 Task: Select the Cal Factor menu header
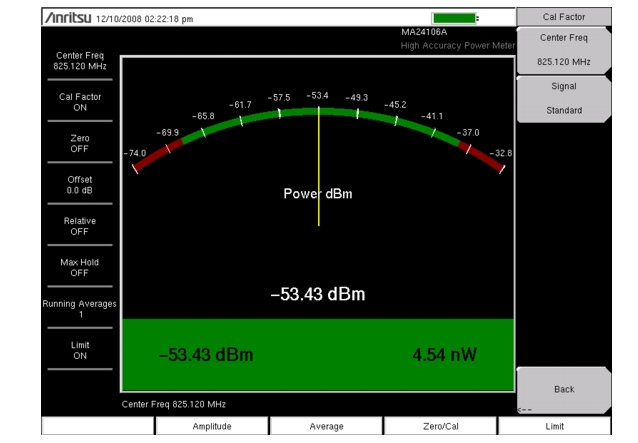pos(564,17)
